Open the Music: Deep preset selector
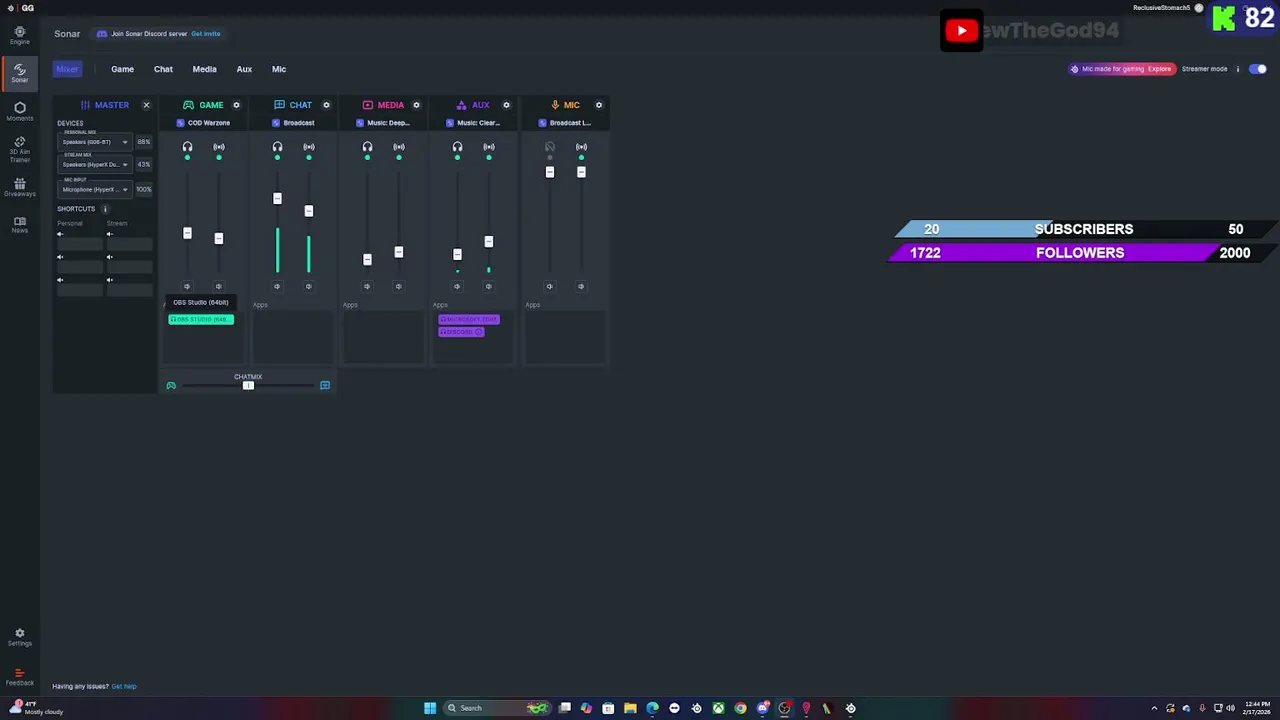Viewport: 1280px width, 720px height. click(x=383, y=123)
